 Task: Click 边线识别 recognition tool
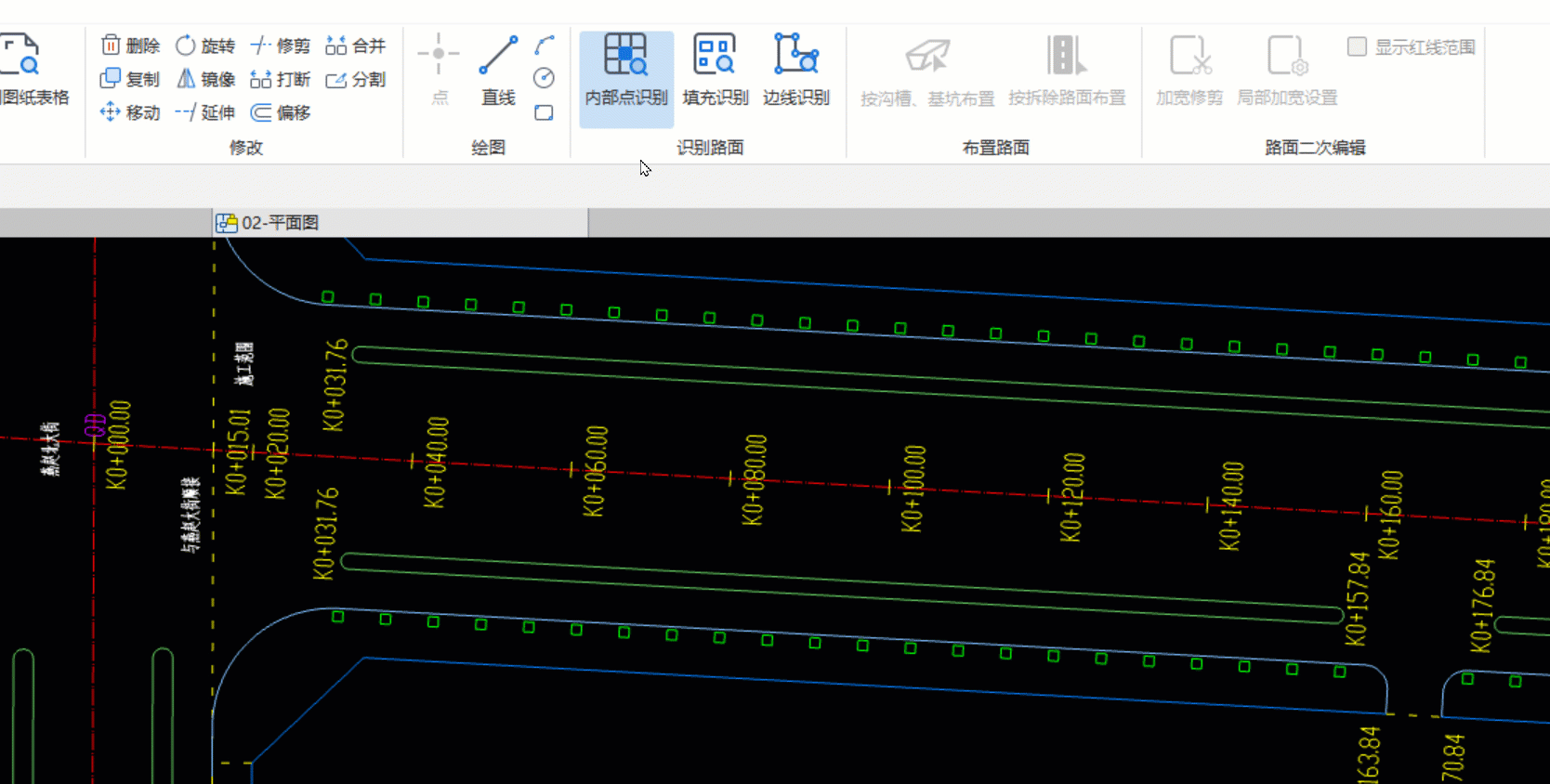pyautogui.click(x=796, y=71)
